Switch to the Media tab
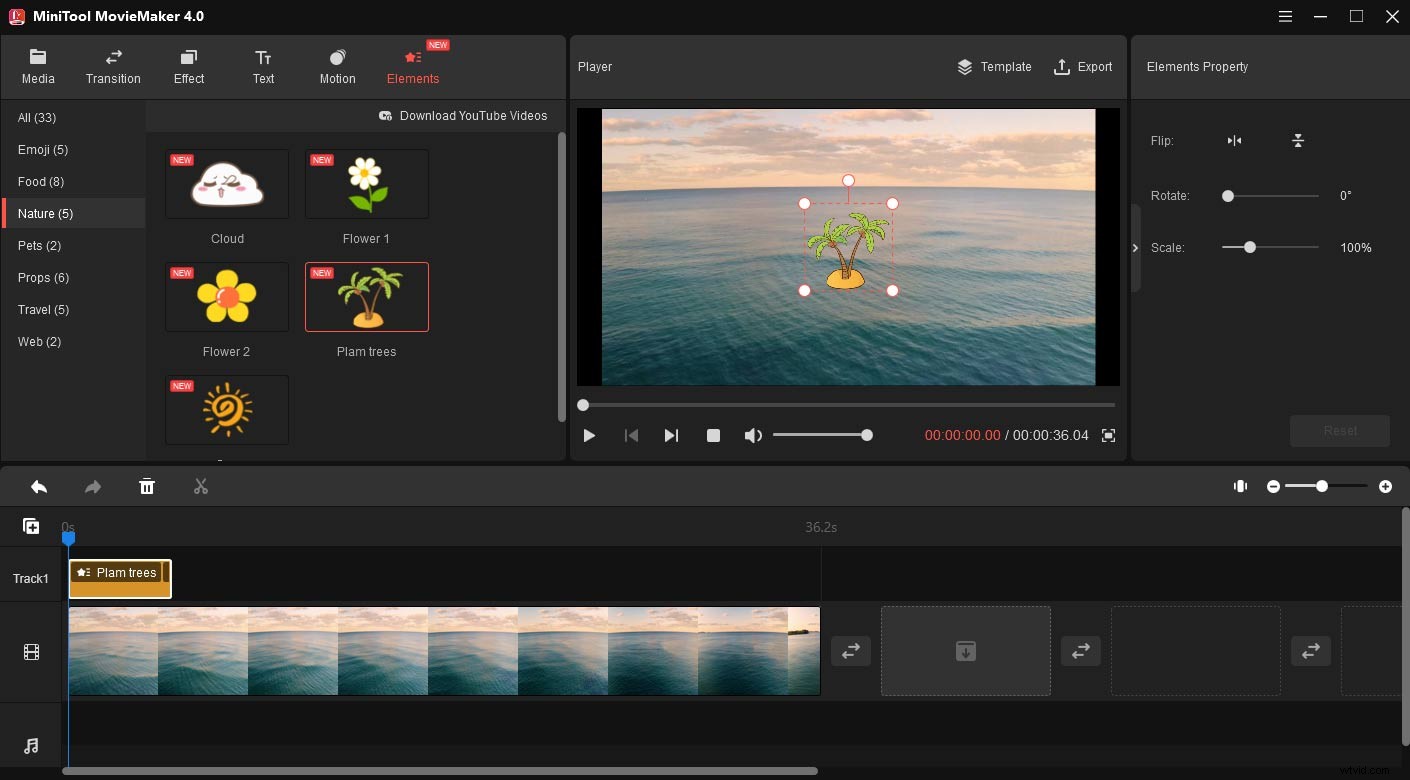The height and width of the screenshot is (780, 1410). point(38,66)
